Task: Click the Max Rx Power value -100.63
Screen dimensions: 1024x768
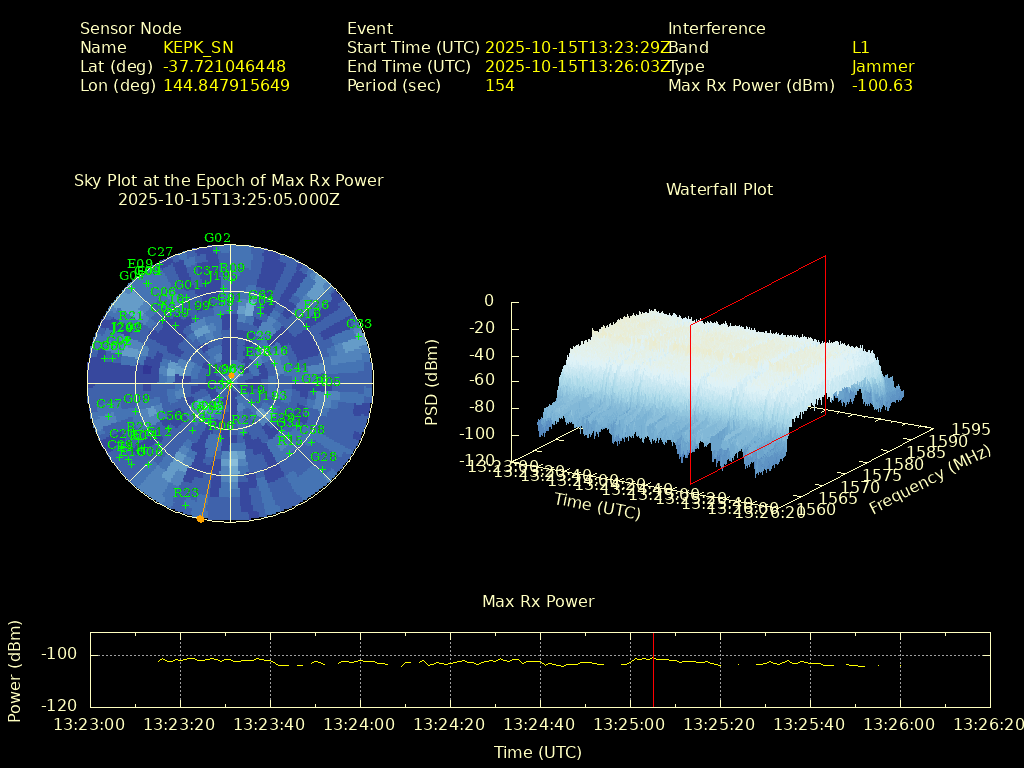Action: tap(882, 86)
